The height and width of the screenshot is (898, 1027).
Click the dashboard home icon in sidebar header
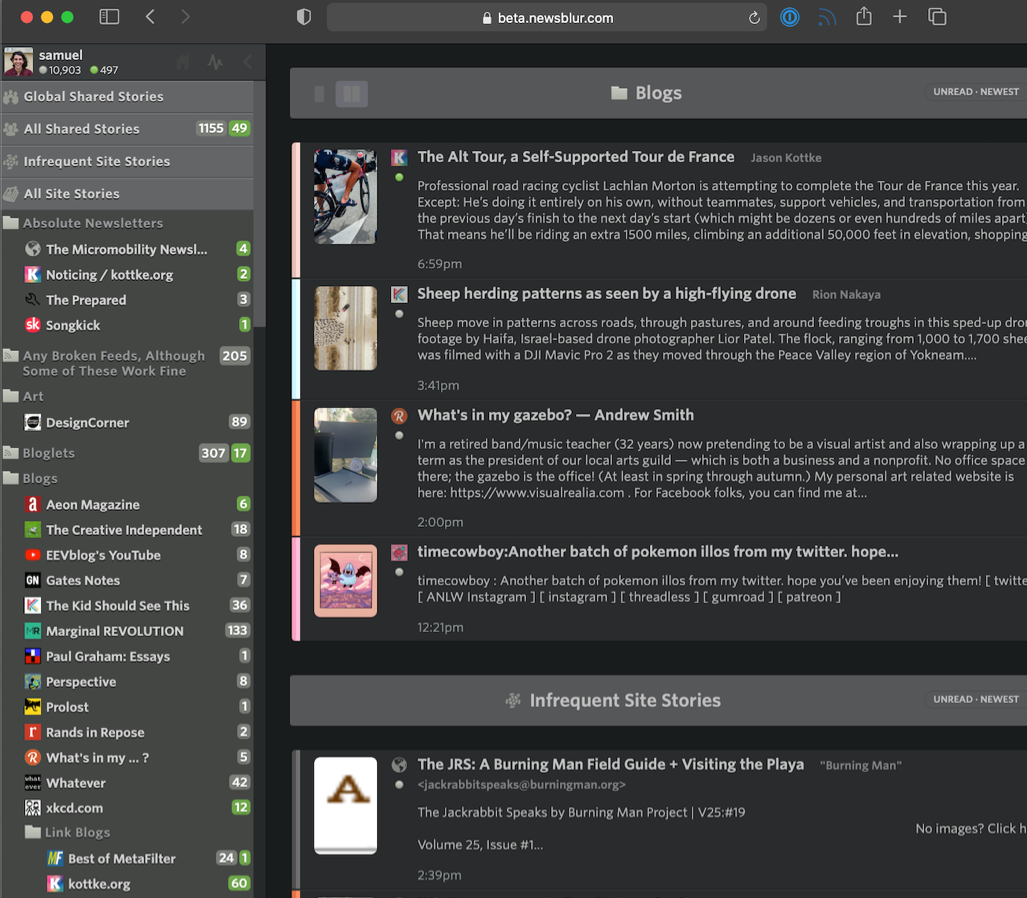183,62
